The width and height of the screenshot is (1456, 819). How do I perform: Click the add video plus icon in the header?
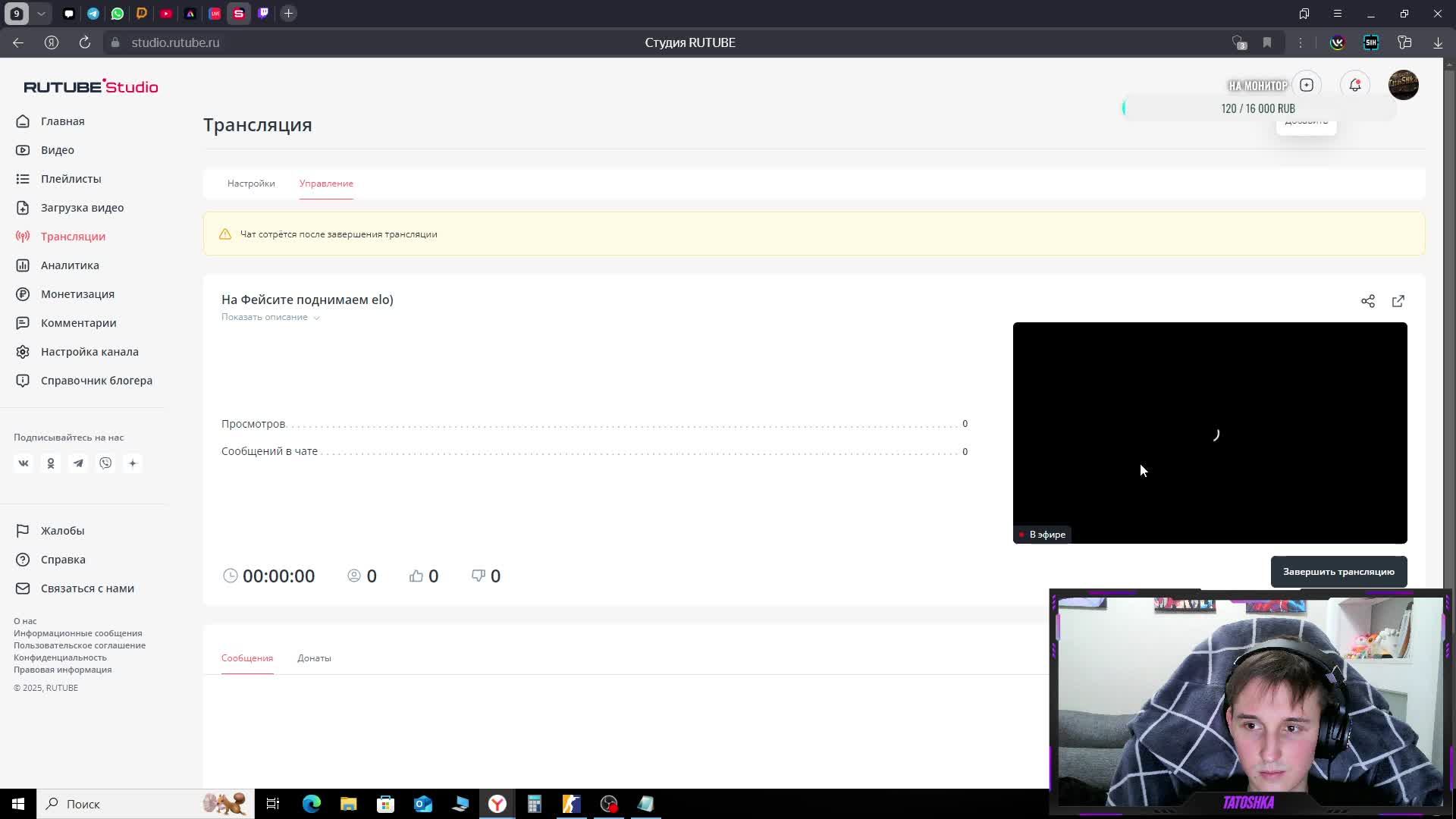click(x=1306, y=85)
